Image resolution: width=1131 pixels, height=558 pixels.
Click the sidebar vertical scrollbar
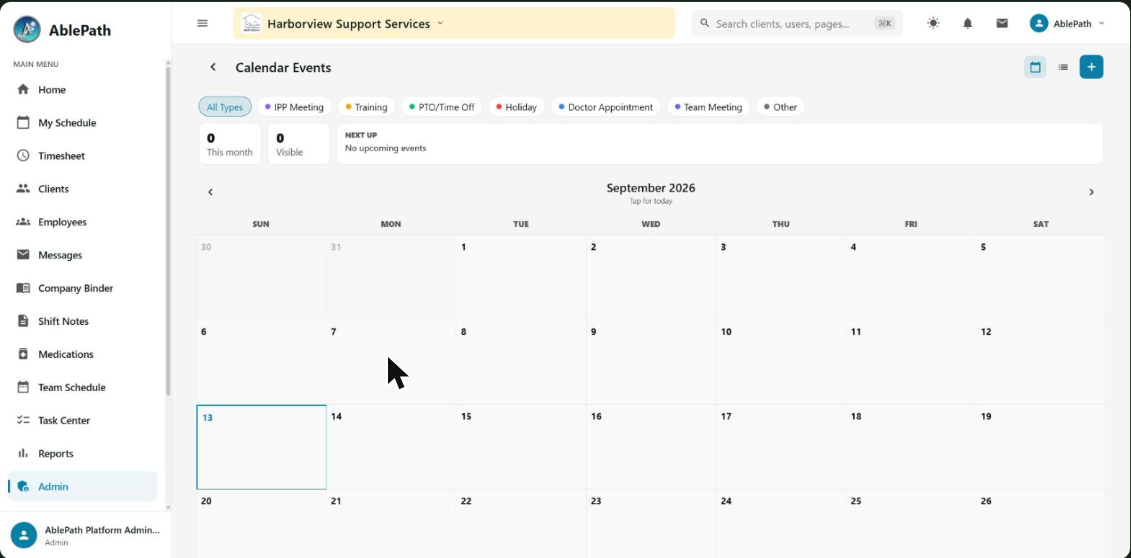[x=169, y=231]
